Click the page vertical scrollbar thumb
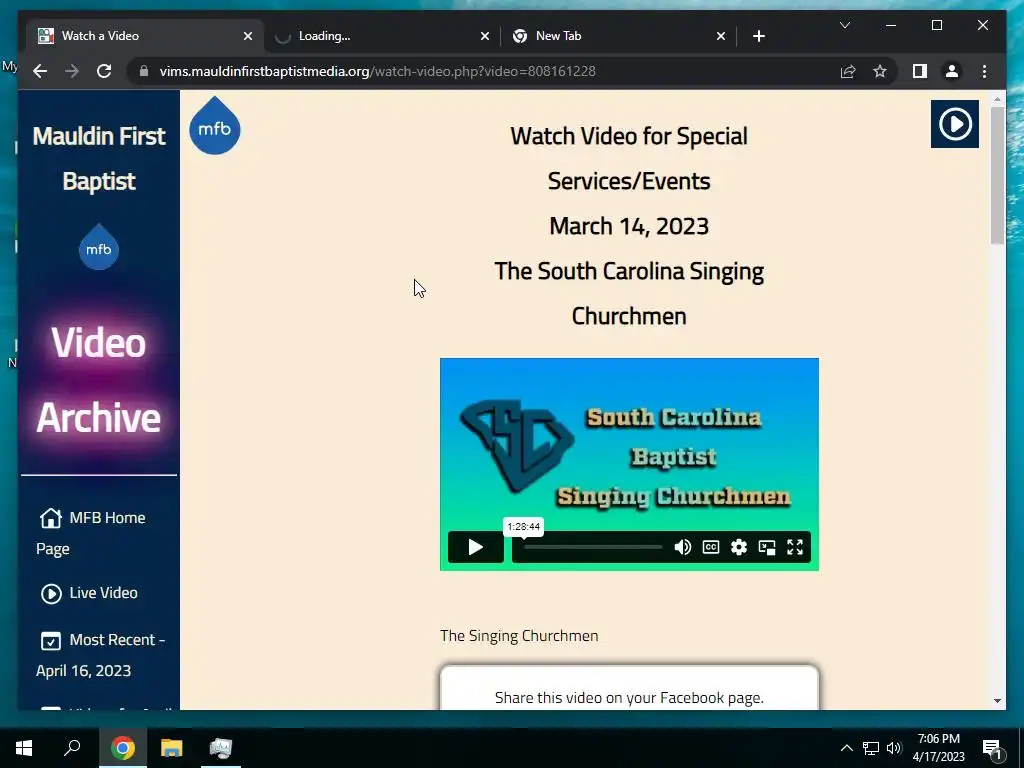 coord(997,175)
